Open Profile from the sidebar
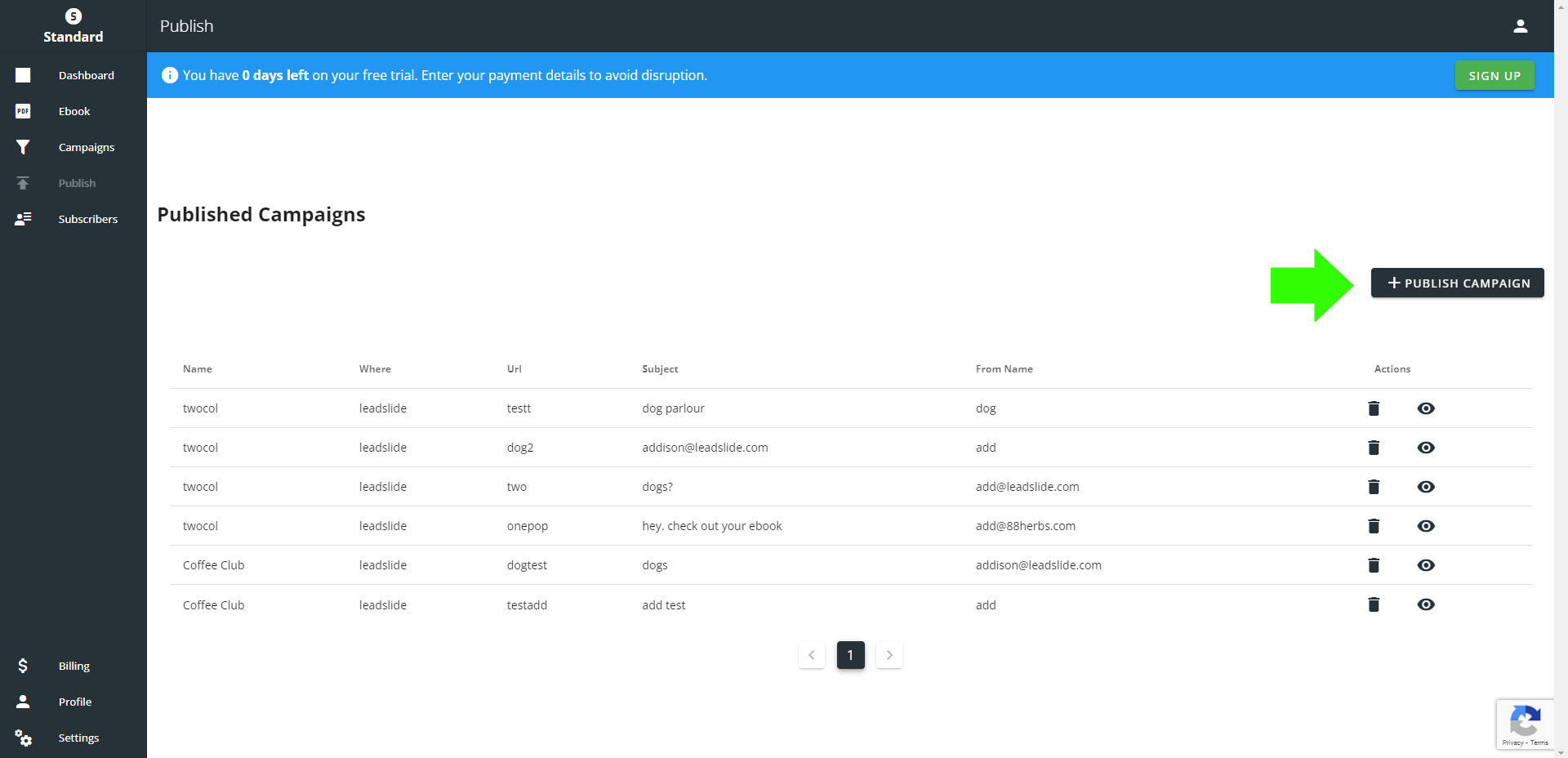 coord(75,702)
